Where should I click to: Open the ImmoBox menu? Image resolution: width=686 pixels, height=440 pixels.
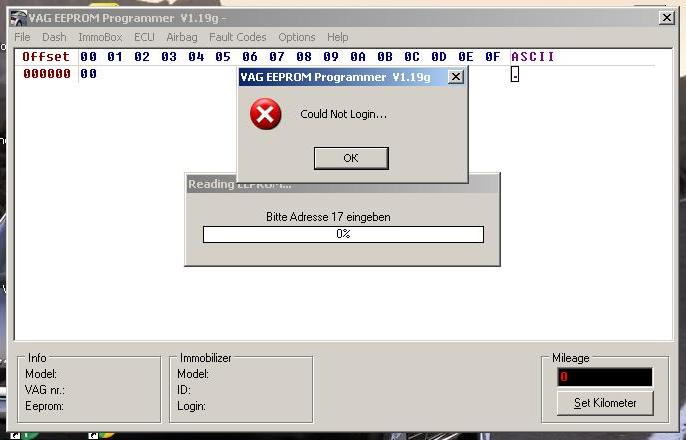pos(100,37)
